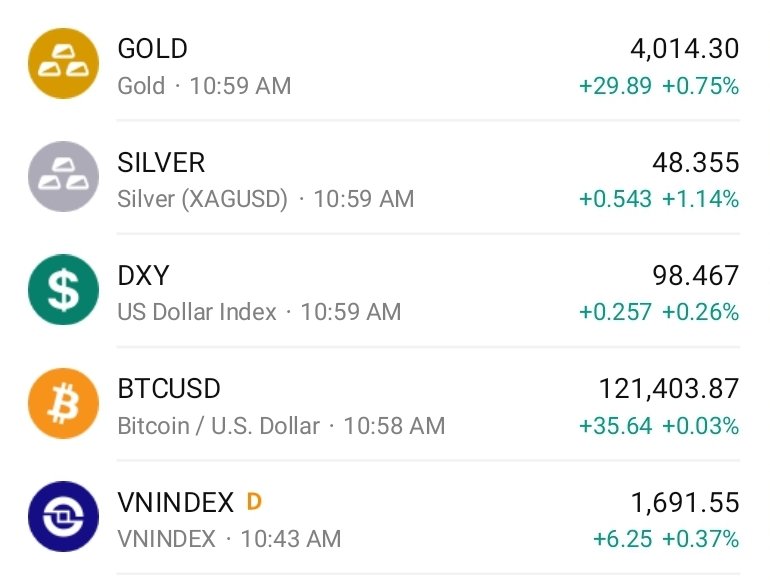The width and height of the screenshot is (770, 582).
Task: Select the DXY symbol name
Action: tap(144, 275)
